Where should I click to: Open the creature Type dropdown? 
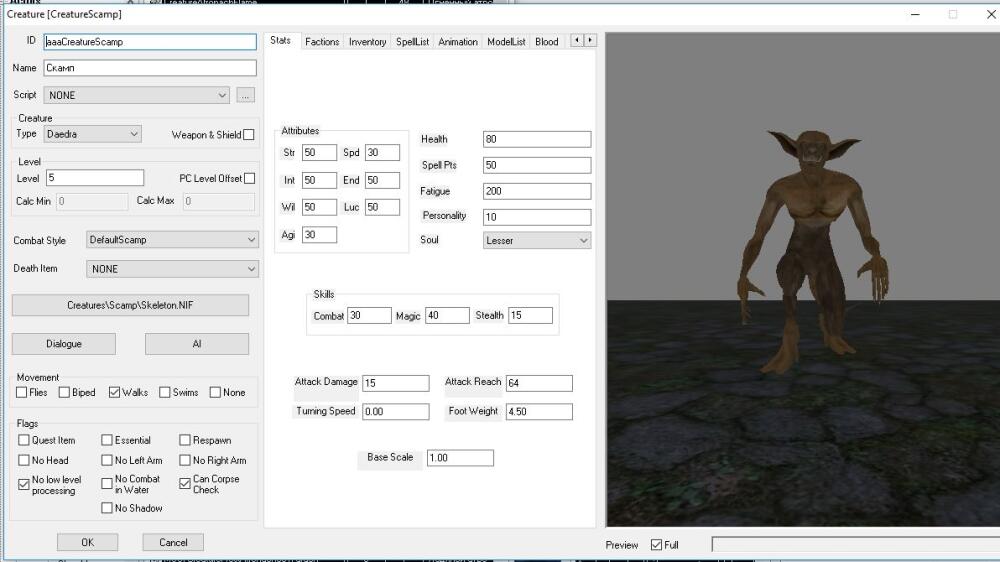pos(92,134)
